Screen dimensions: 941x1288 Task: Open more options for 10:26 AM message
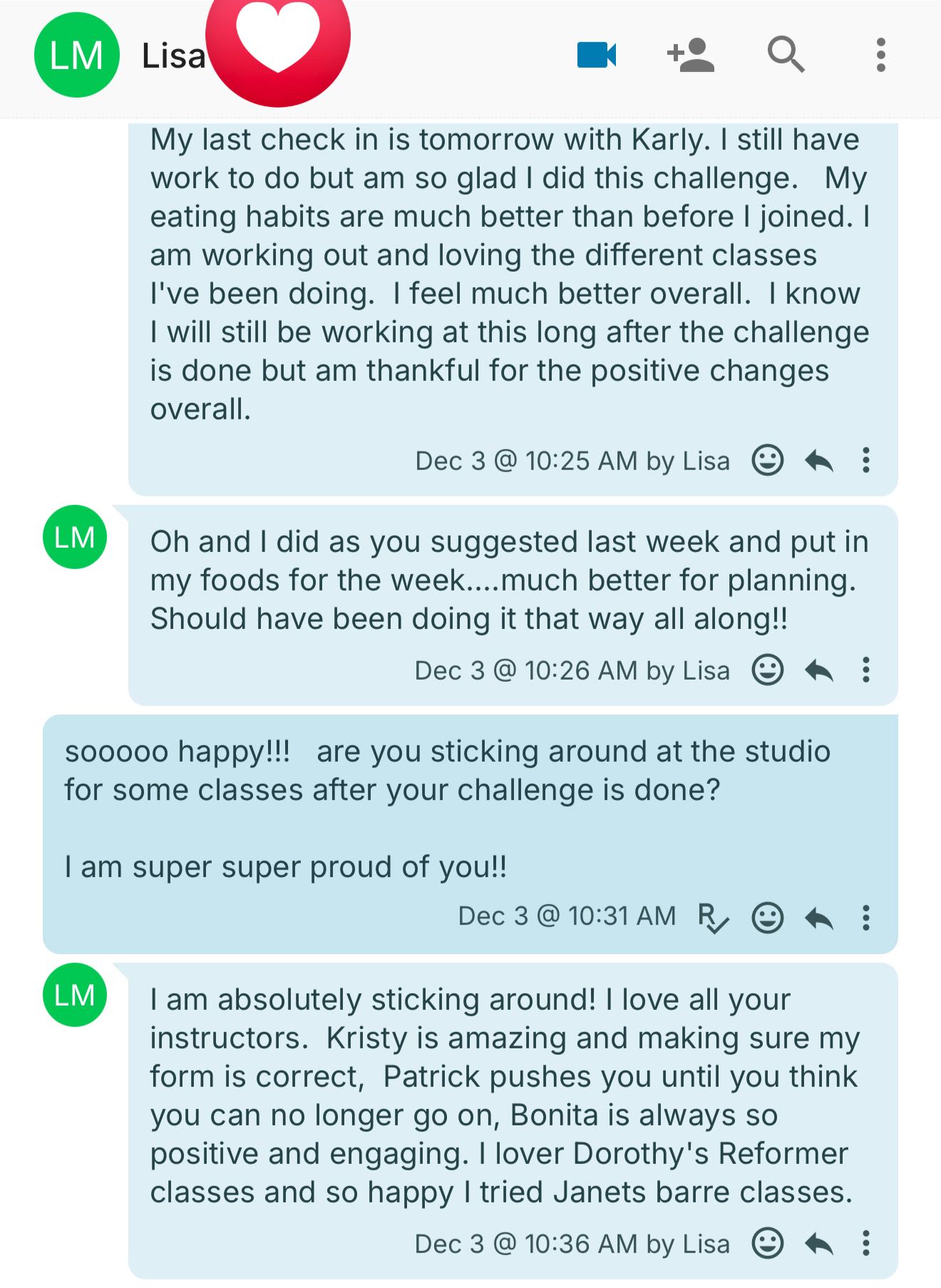[x=866, y=670]
